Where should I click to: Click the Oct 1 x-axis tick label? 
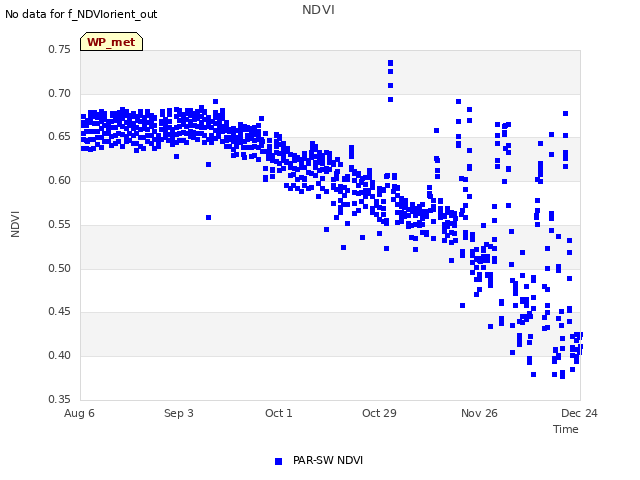279,413
